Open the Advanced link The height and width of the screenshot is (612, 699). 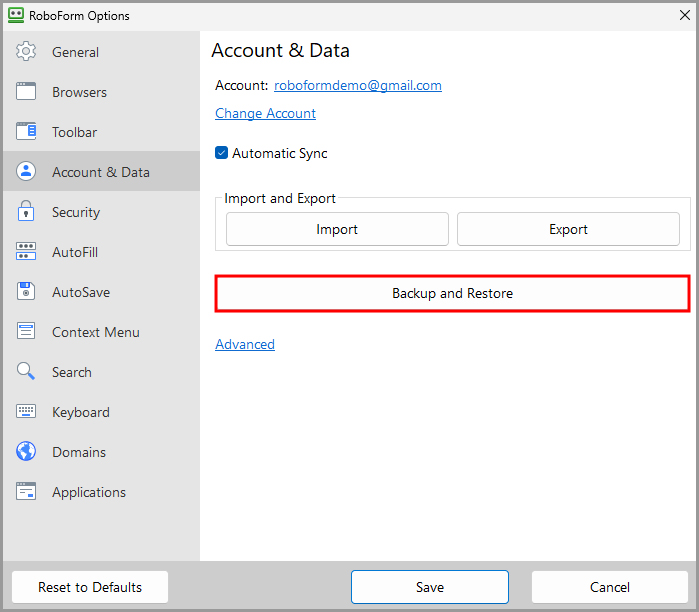point(245,344)
